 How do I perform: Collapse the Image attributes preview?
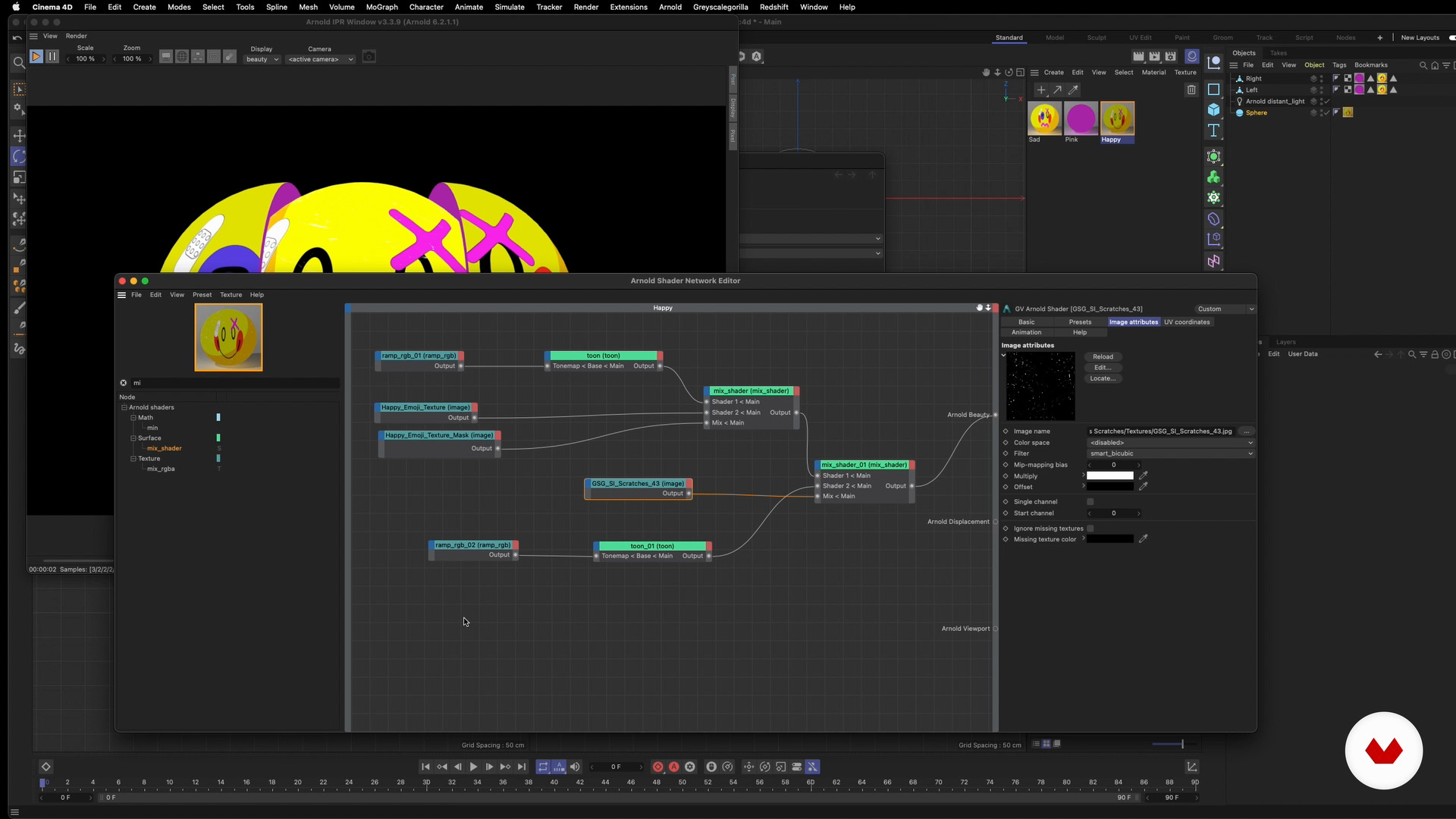[x=1004, y=355]
